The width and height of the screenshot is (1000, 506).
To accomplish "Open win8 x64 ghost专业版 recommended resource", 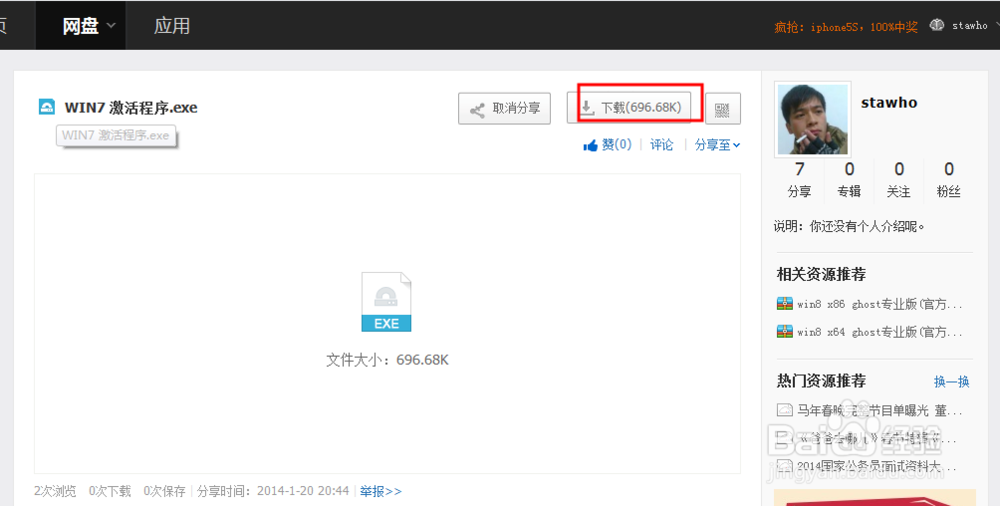I will pos(879,332).
